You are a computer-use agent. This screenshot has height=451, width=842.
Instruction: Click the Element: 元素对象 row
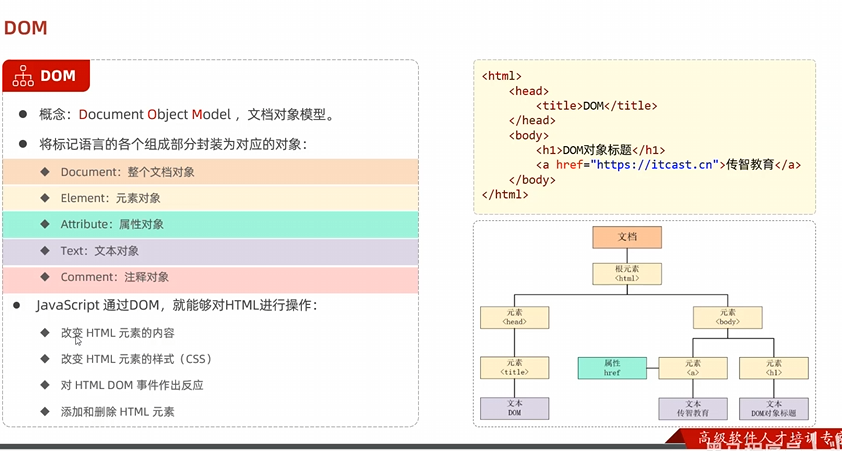210,198
